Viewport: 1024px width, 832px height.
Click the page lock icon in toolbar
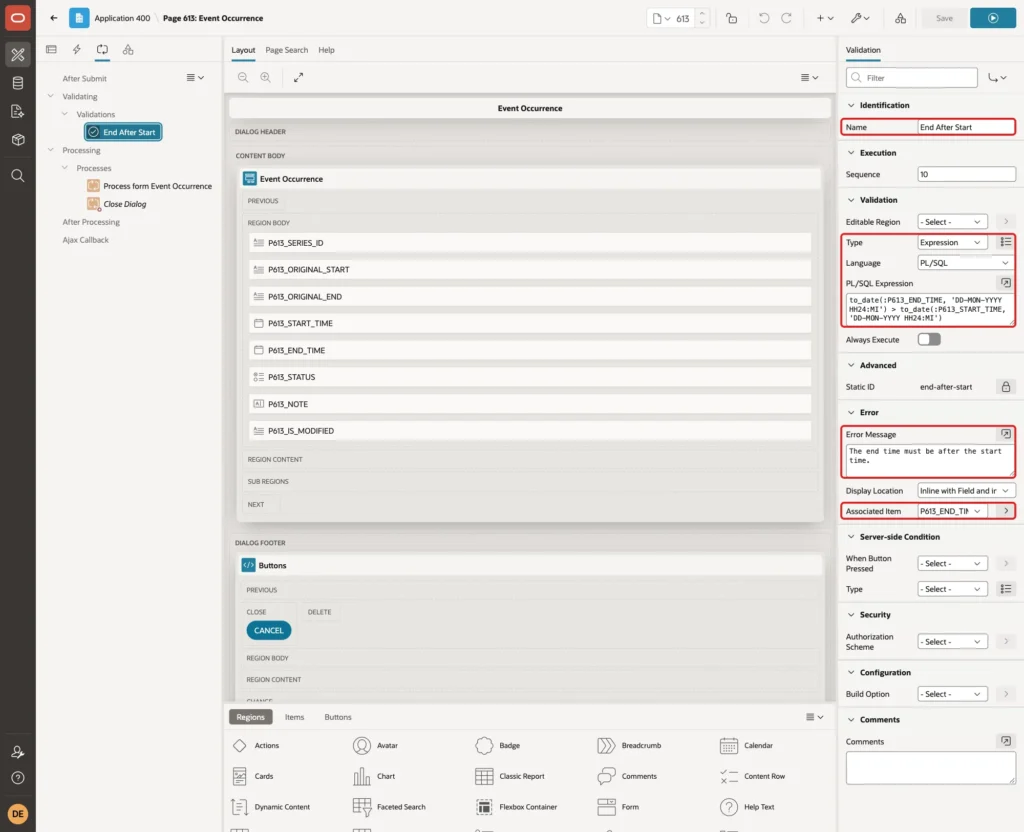(x=731, y=18)
